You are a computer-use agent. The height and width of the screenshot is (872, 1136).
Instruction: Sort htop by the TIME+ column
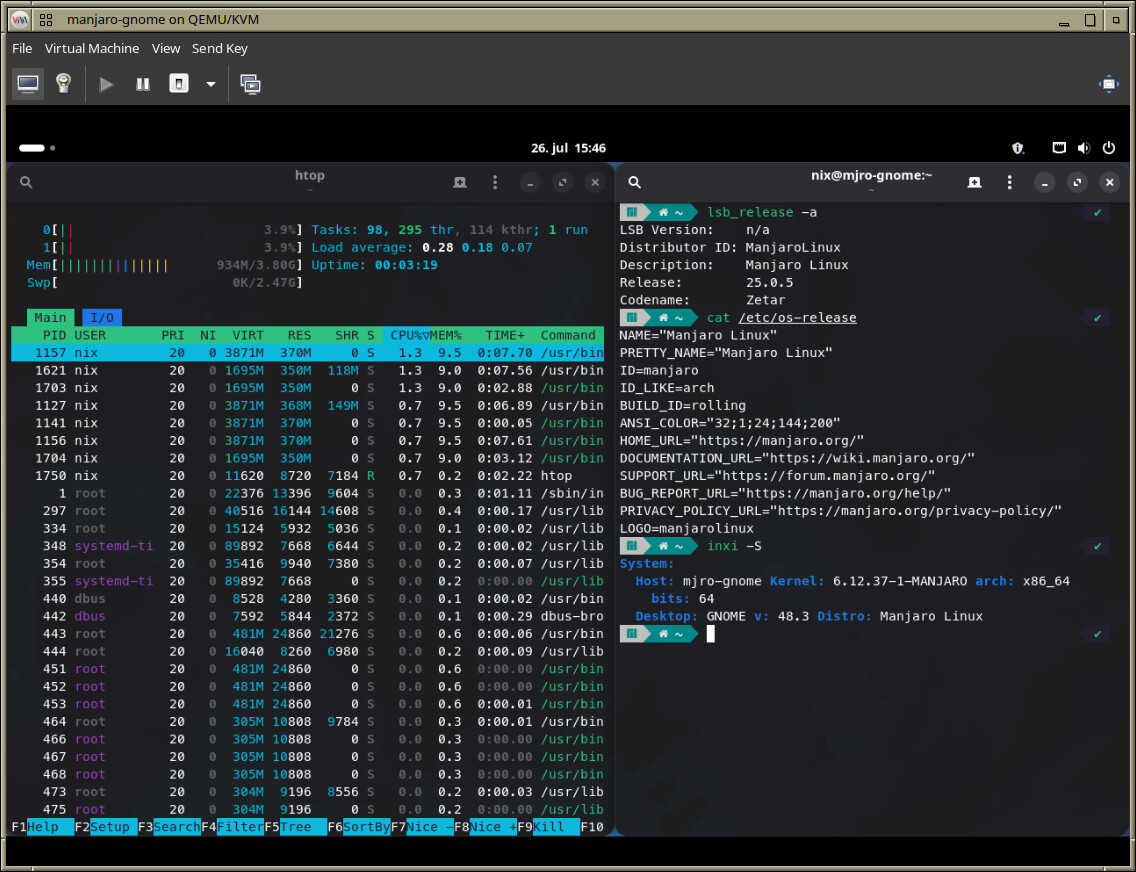(x=505, y=335)
